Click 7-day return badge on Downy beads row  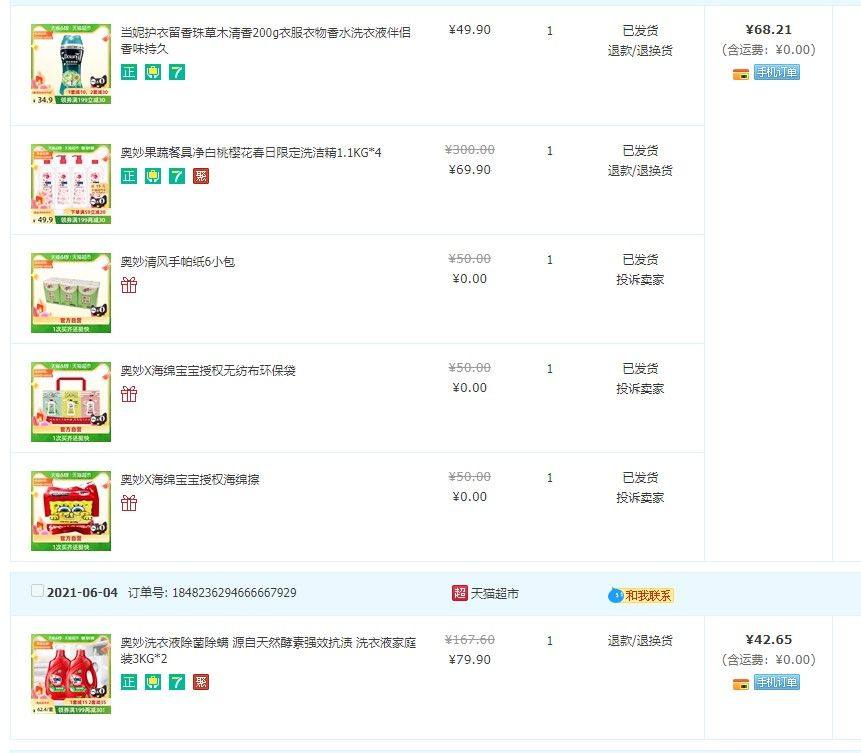click(177, 72)
